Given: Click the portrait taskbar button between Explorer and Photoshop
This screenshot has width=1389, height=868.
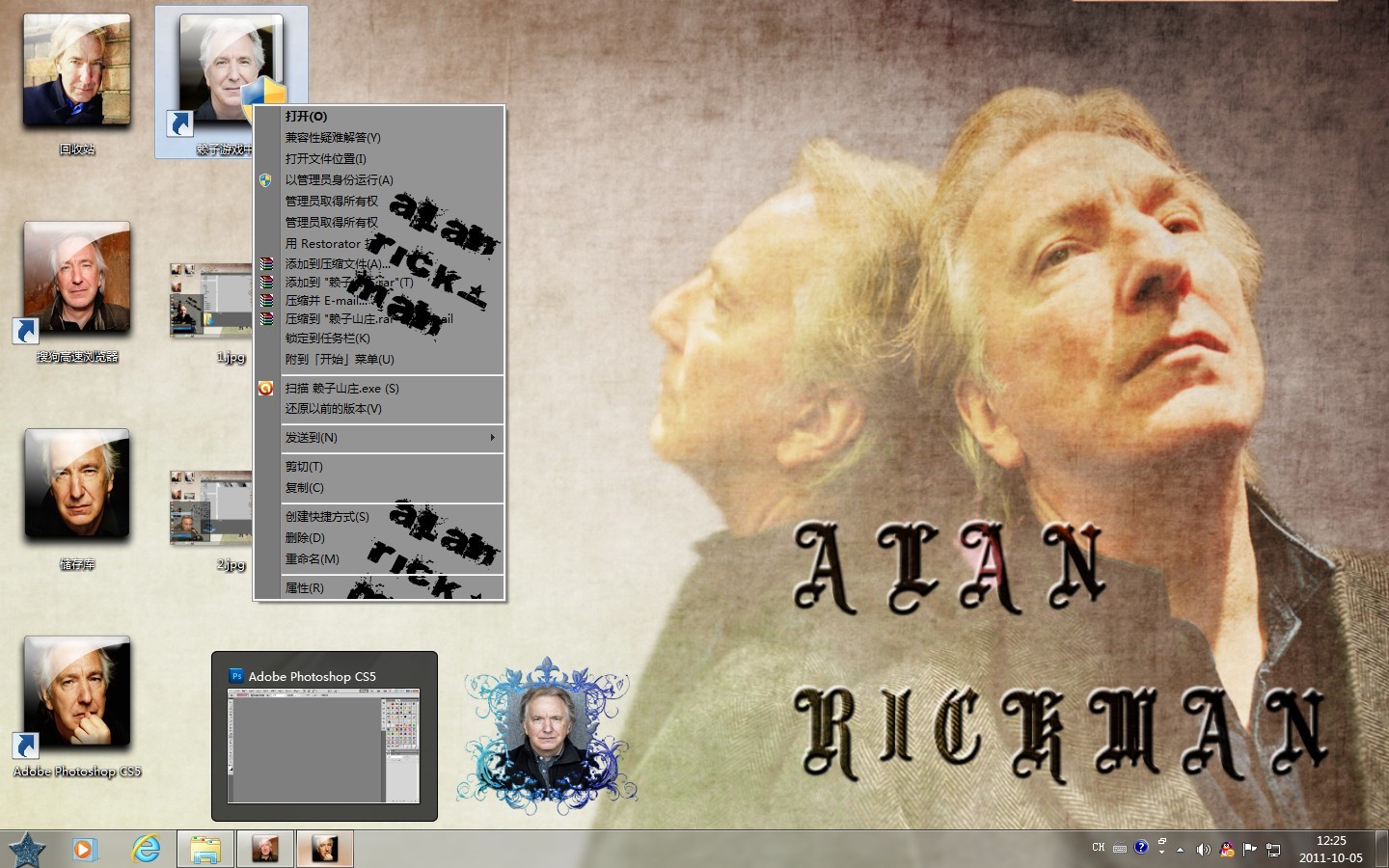Looking at the screenshot, I should (264, 849).
